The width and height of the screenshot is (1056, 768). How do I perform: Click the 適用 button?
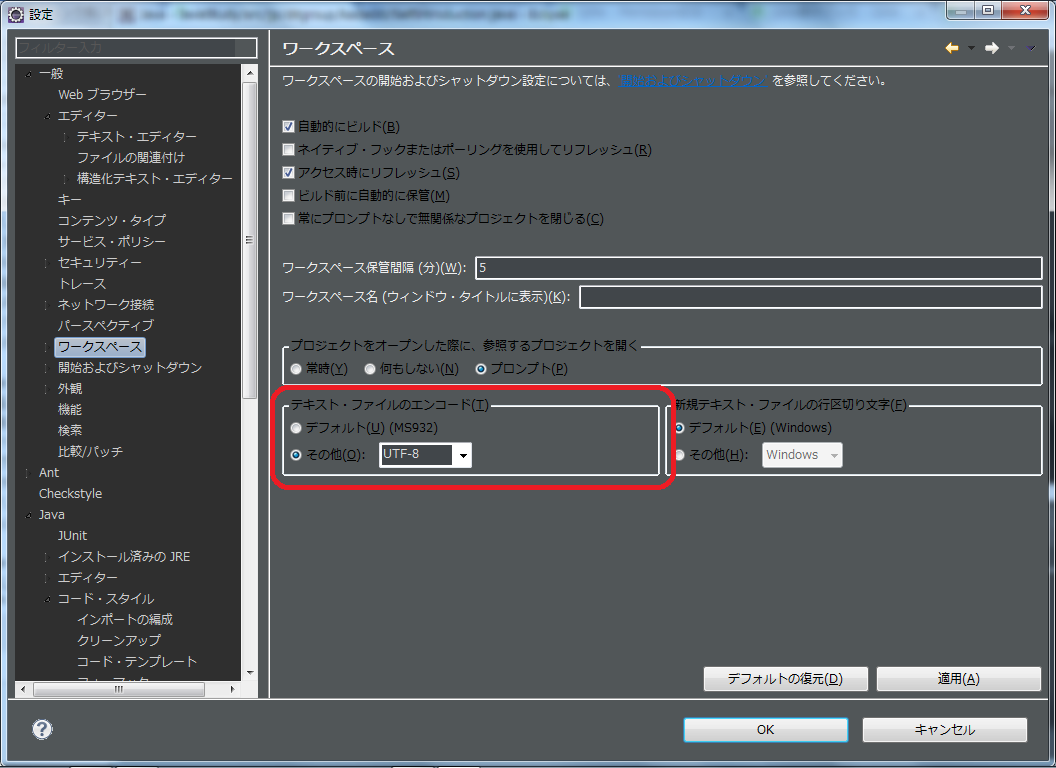point(958,678)
